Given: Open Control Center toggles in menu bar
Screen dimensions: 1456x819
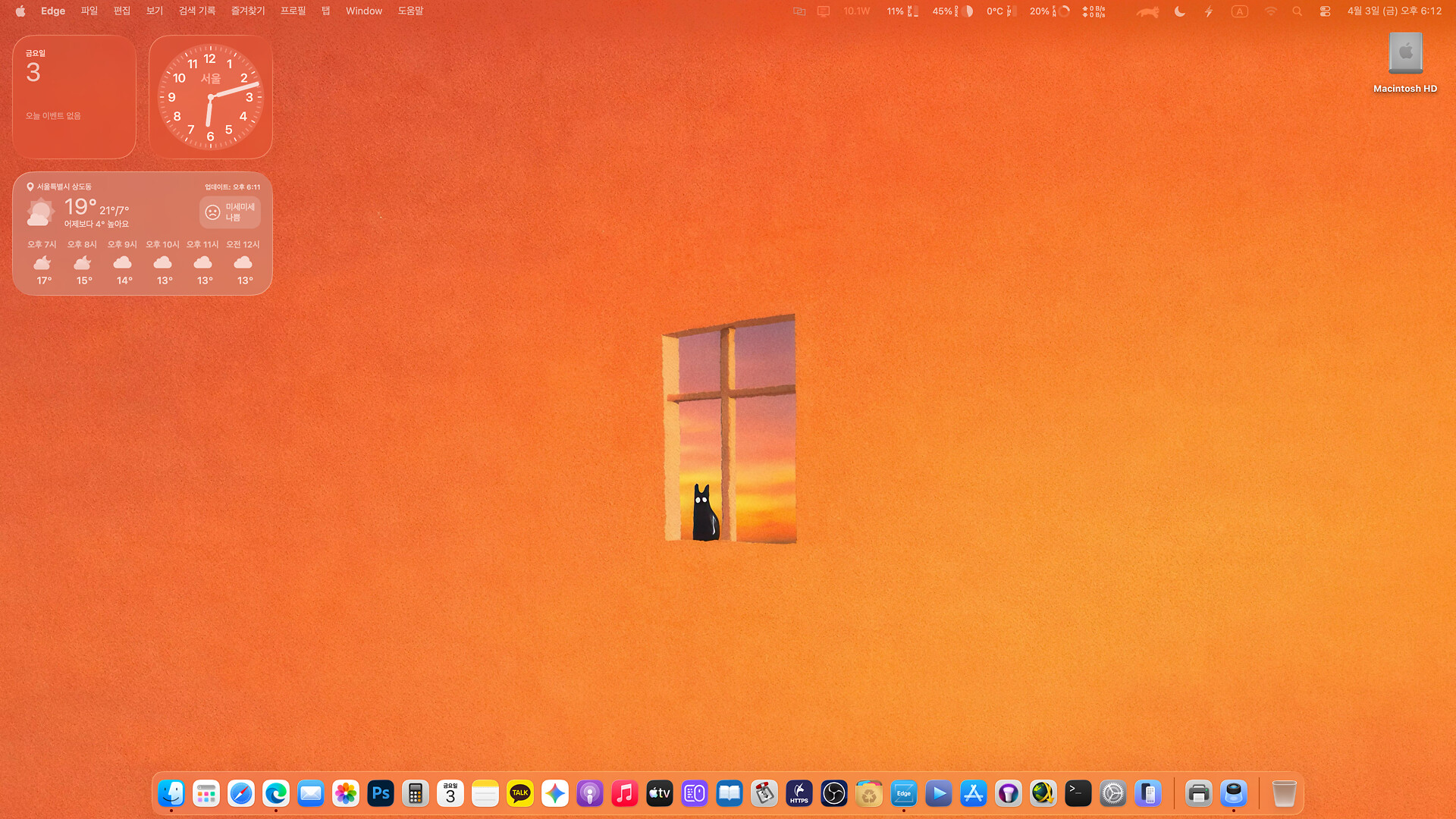Looking at the screenshot, I should click(x=1325, y=11).
